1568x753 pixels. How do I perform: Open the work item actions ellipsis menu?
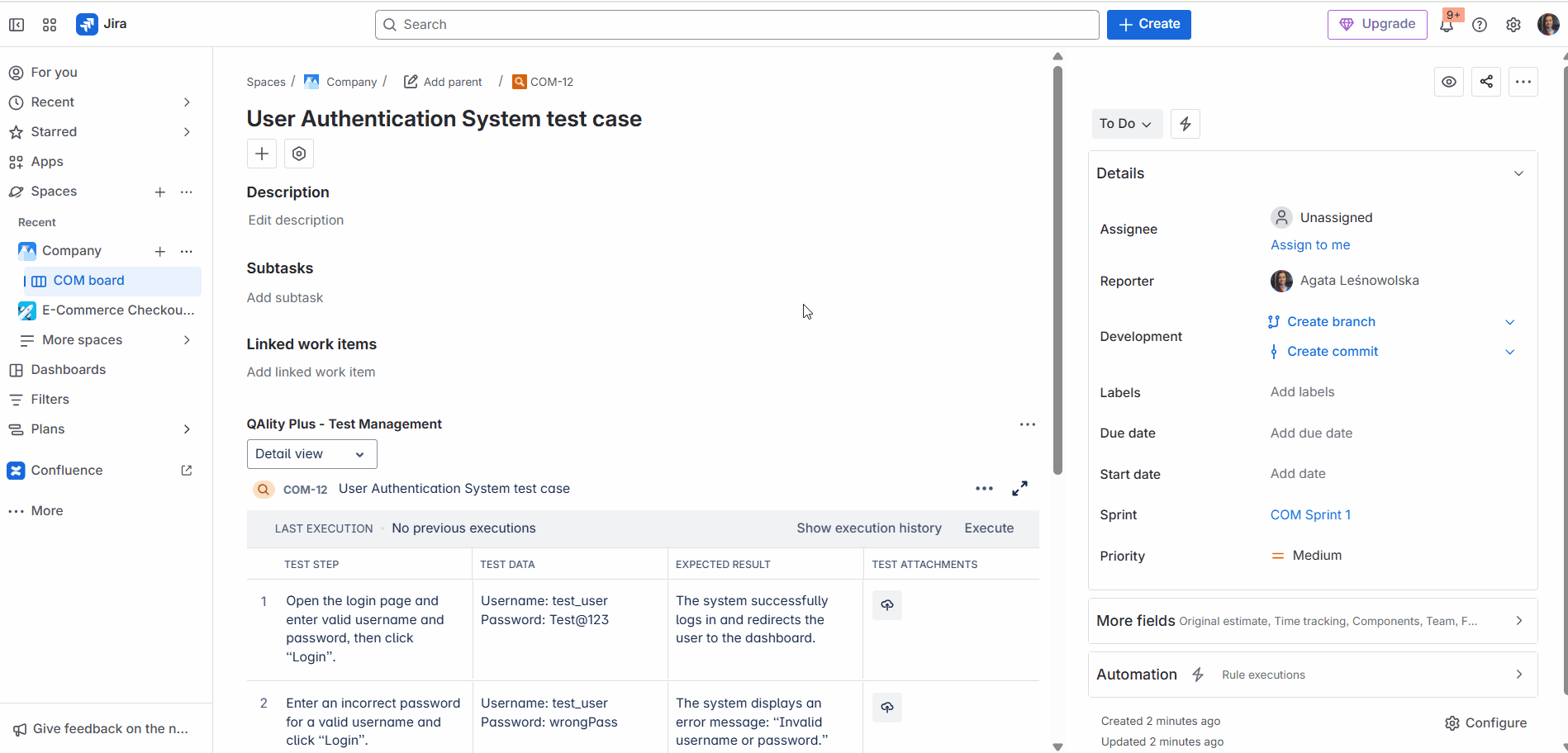1523,82
